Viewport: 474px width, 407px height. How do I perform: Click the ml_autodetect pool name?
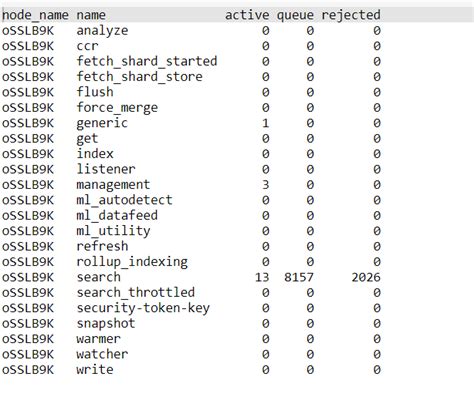(124, 200)
